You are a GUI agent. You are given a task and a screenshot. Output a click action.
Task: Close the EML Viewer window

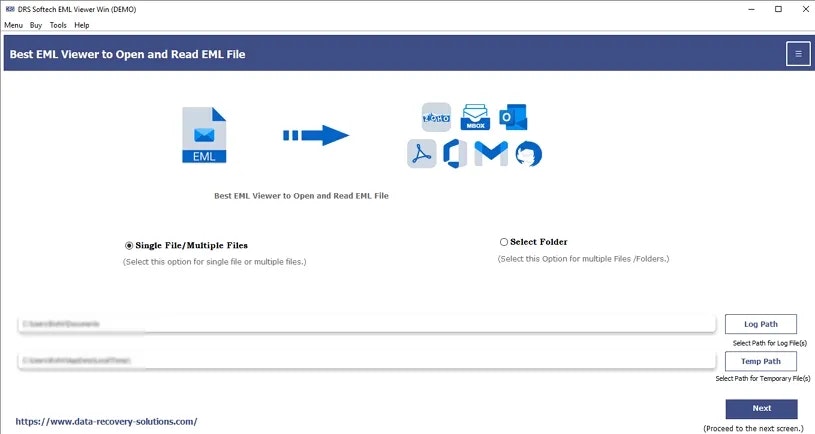805,9
